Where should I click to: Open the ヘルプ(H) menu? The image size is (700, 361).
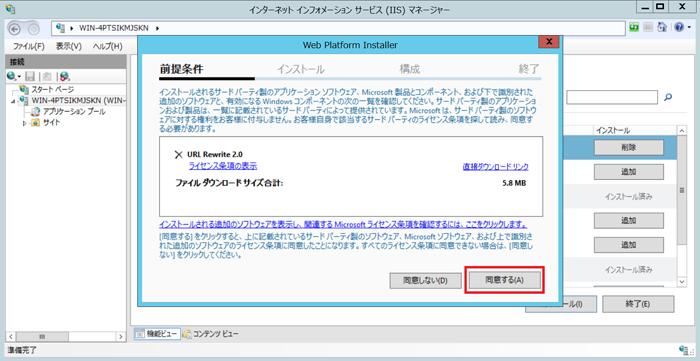tap(108, 46)
